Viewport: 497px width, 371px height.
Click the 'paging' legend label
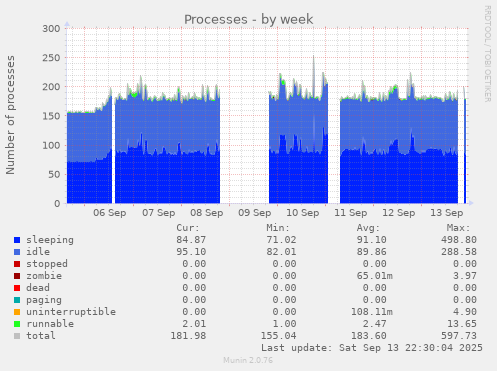coord(44,300)
